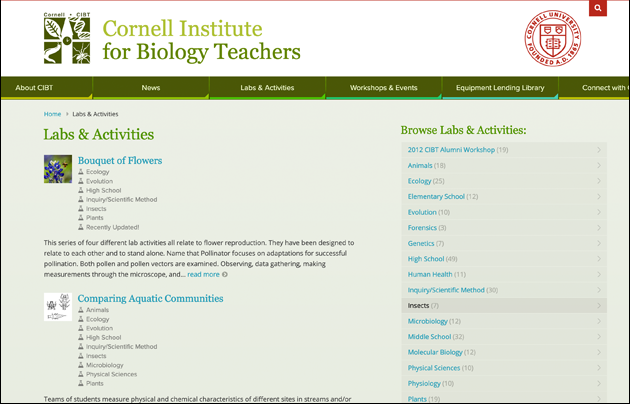Select the highlighted Insects (7) sidebar row
The height and width of the screenshot is (404, 630).
(504, 306)
